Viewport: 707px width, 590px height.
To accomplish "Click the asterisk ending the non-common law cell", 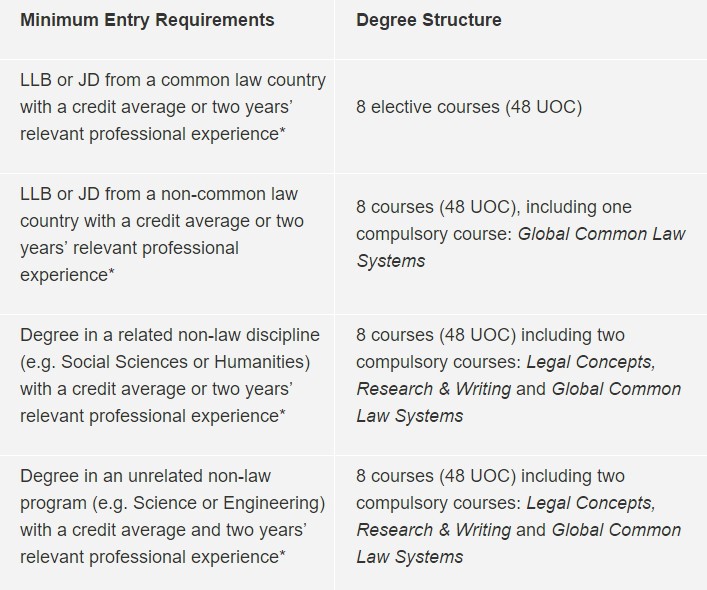I will click(x=113, y=272).
